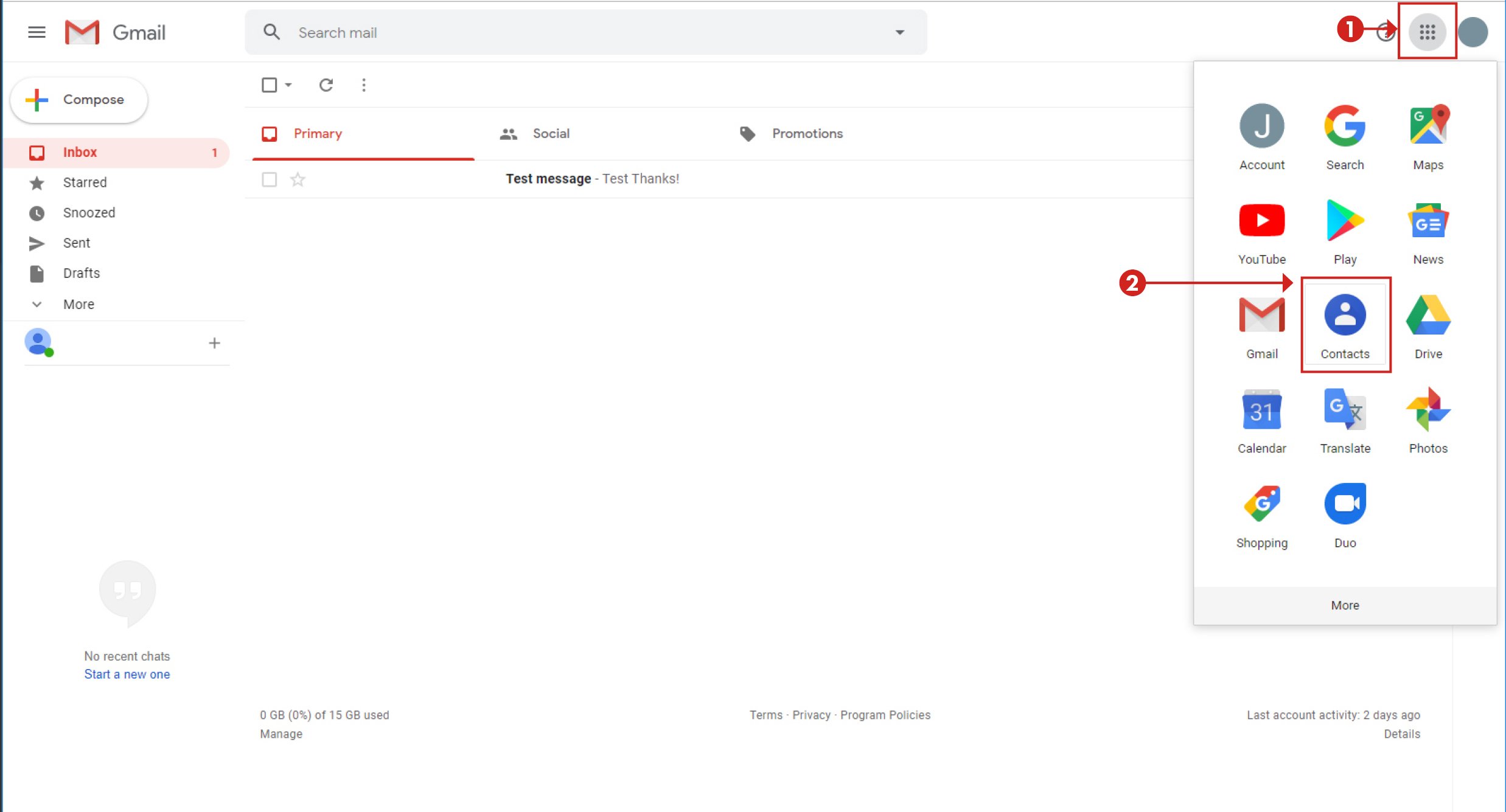Open the Google apps grid
The image size is (1506, 812).
(x=1427, y=32)
